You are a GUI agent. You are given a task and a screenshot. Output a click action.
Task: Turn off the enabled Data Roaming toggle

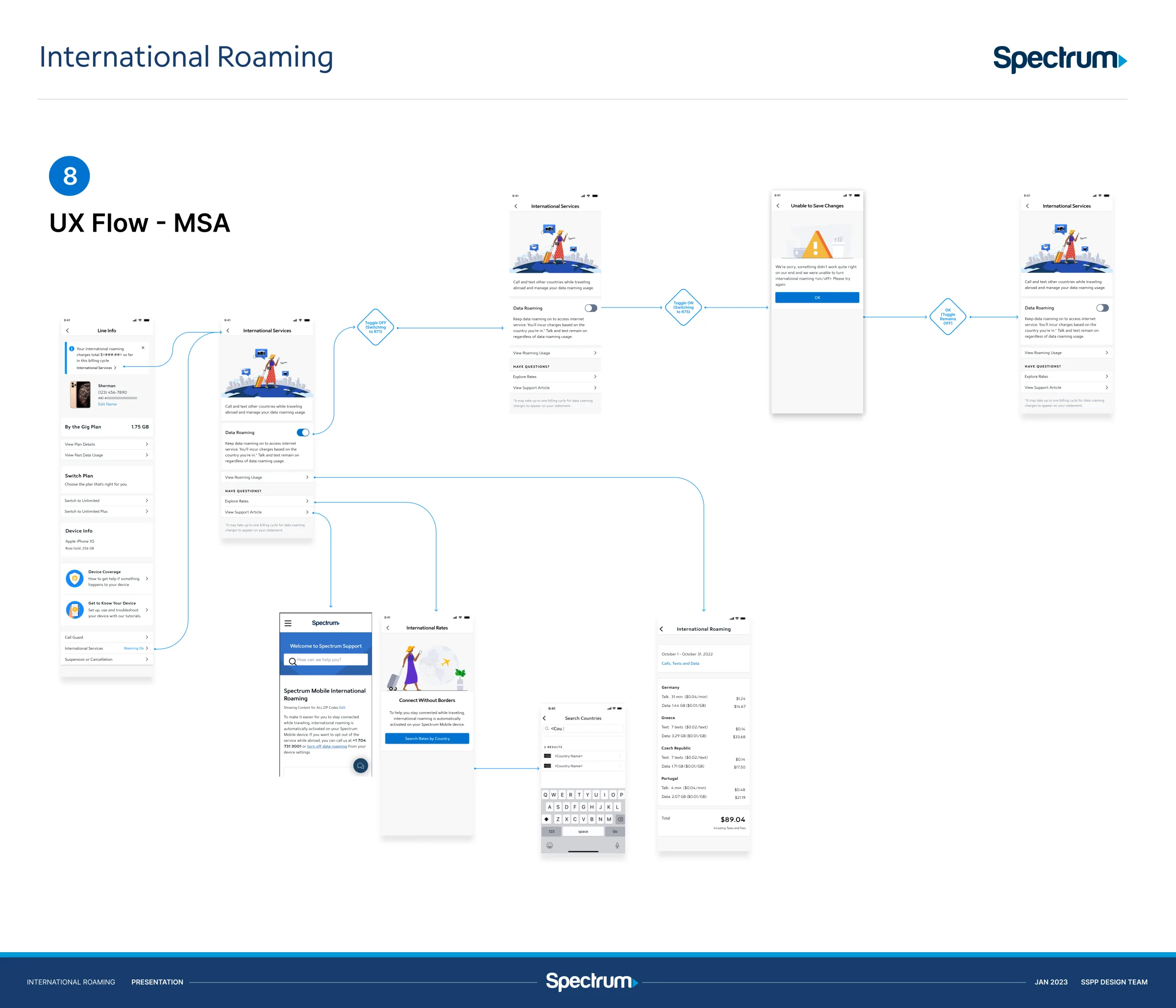click(x=303, y=432)
